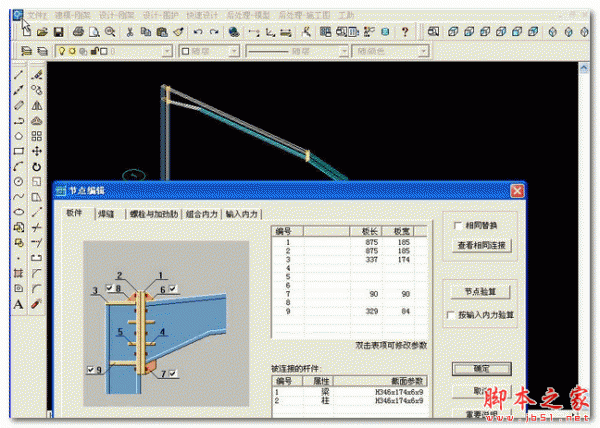Open the layer selection dropdown
This screenshot has height=428, width=600.
click(x=168, y=51)
